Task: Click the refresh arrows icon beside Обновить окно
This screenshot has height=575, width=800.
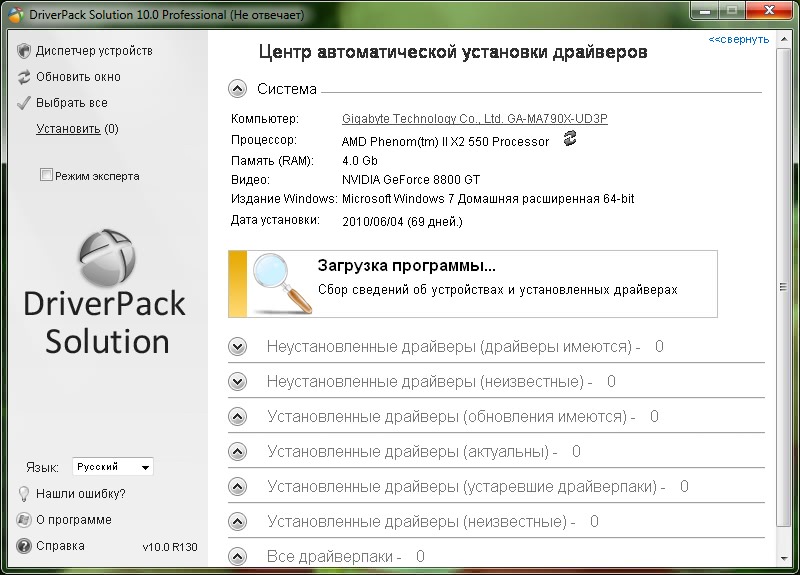Action: 23,77
